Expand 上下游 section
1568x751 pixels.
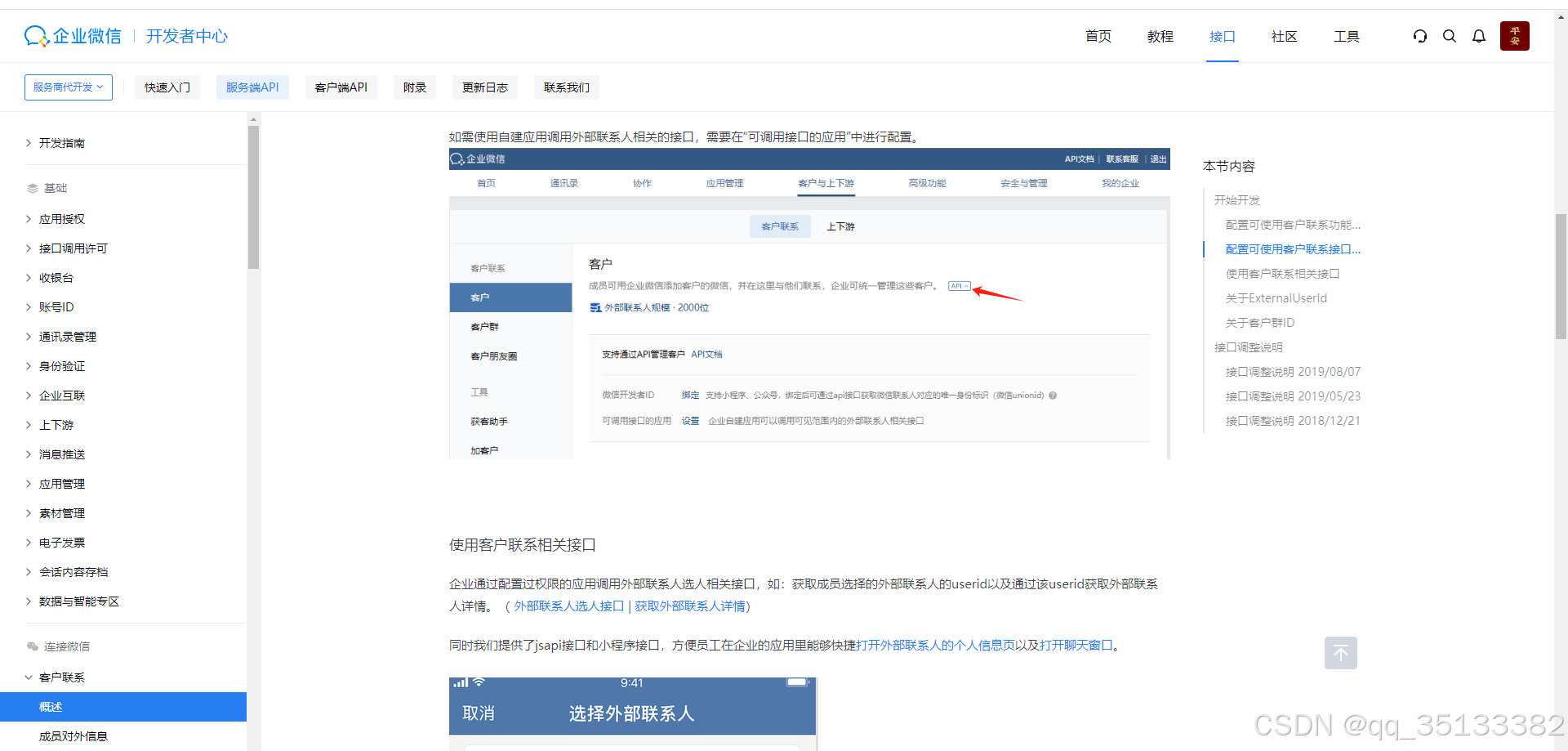tap(56, 425)
